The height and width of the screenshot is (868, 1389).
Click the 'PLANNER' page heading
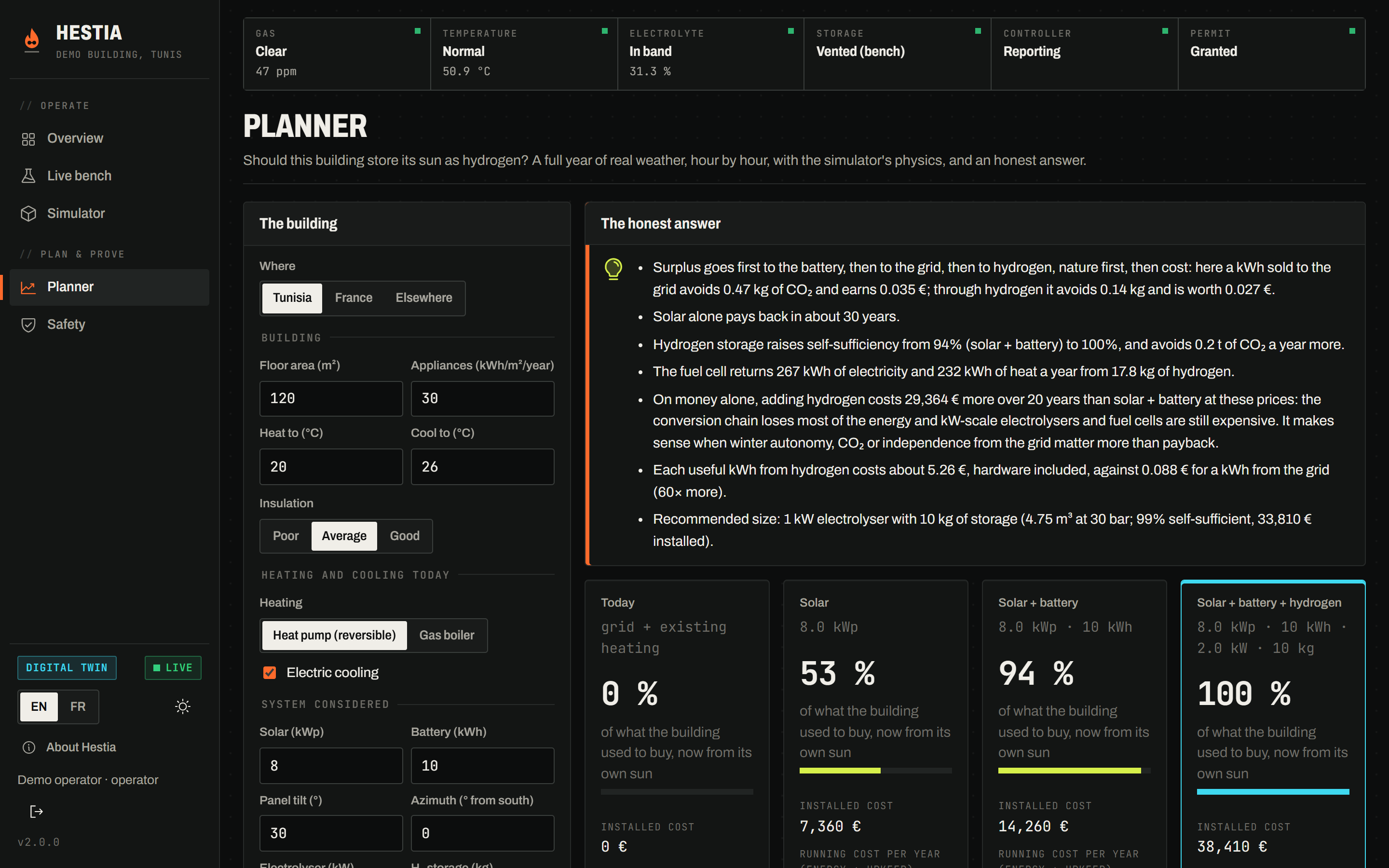pos(305,126)
